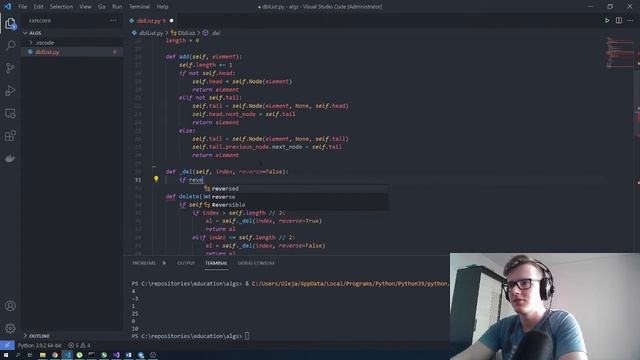Choose 'reversed' autocomplete suggestion
The height and width of the screenshot is (360, 640).
pyautogui.click(x=296, y=189)
